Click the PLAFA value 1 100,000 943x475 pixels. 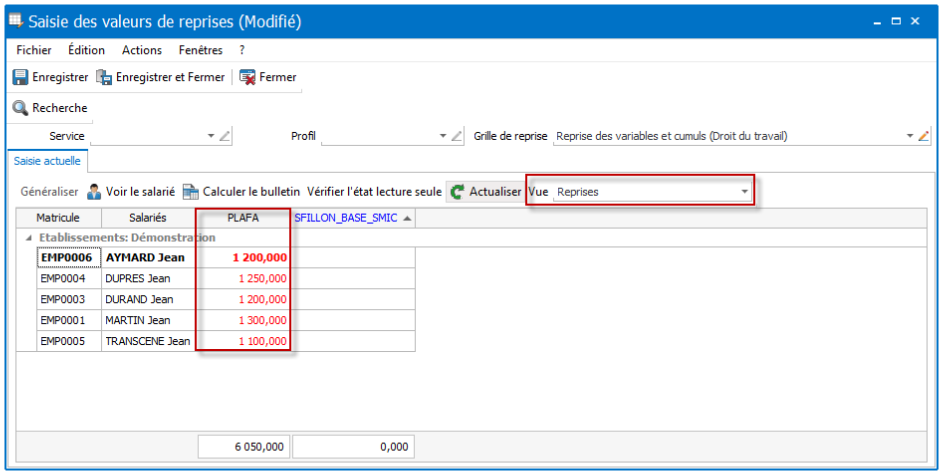click(x=262, y=341)
